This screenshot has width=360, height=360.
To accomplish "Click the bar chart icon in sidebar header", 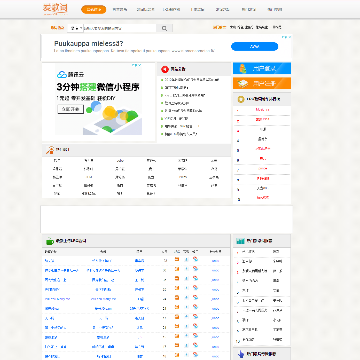I will [240, 241].
